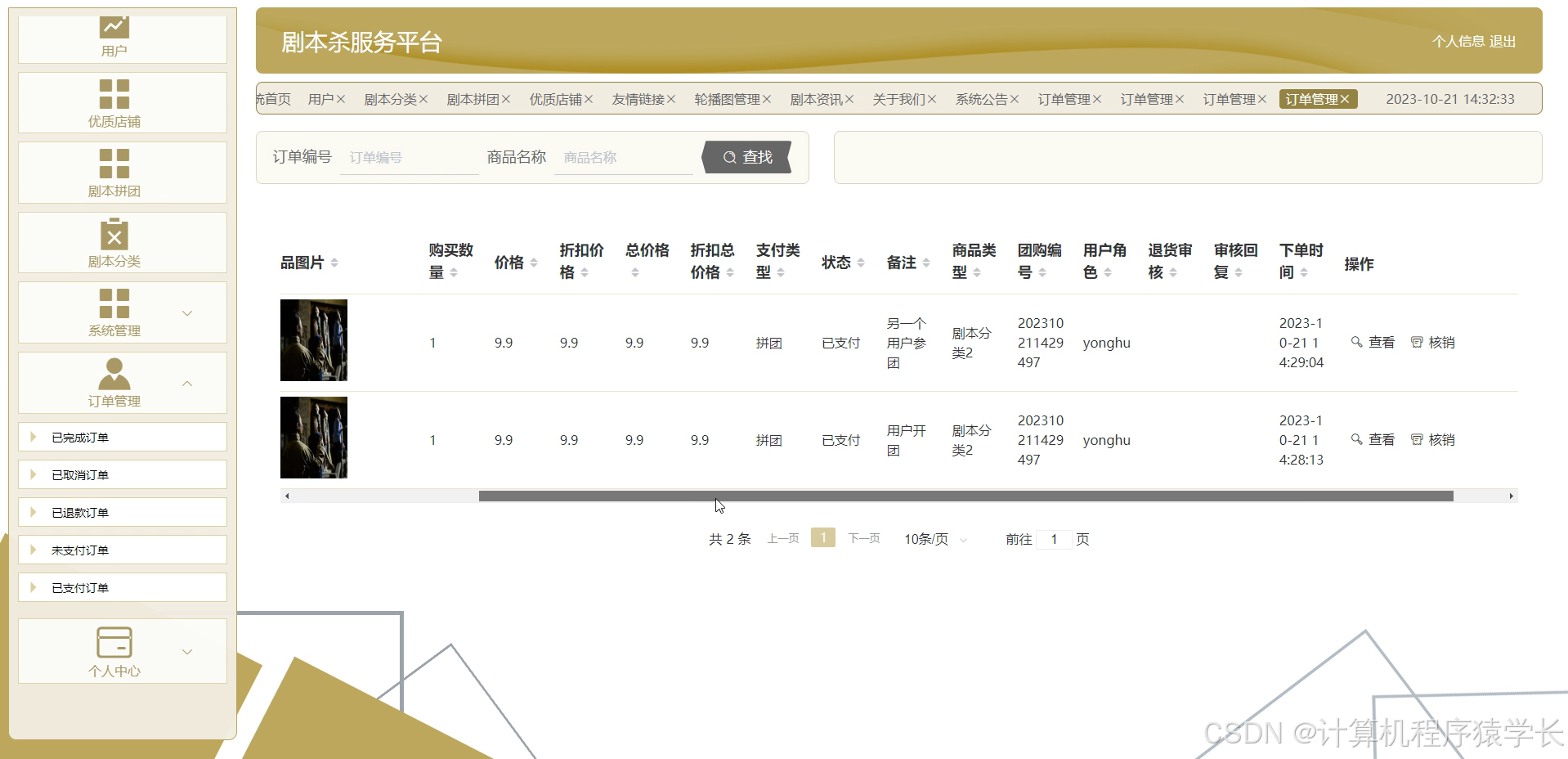Go to page 1 in pagination
Image resolution: width=1568 pixels, height=759 pixels.
pyautogui.click(x=823, y=537)
